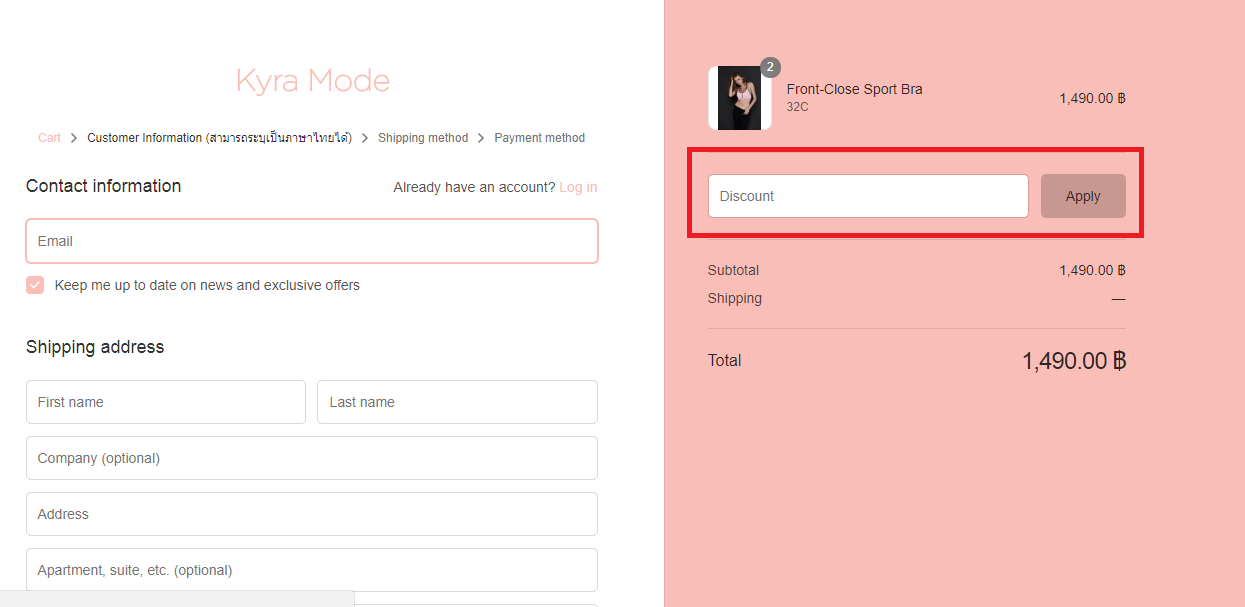
Task: Click the Contact information heading
Action: click(104, 186)
